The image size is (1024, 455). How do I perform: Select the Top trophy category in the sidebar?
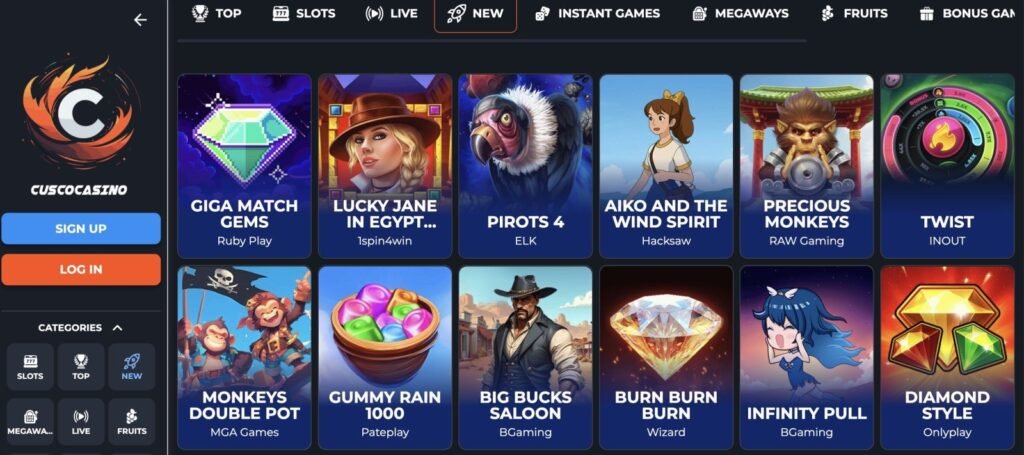pyautogui.click(x=81, y=367)
